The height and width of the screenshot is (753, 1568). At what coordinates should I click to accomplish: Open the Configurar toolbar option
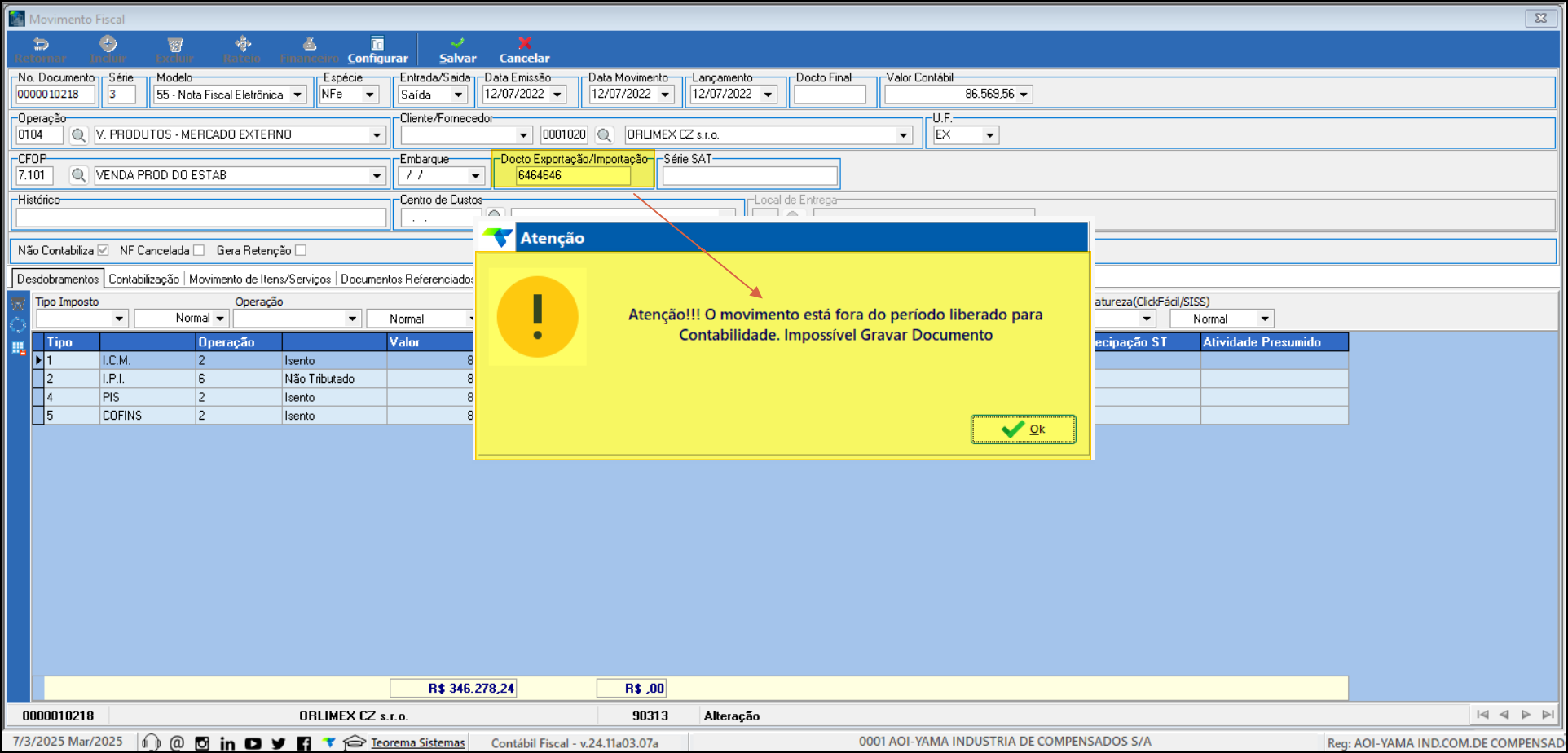pyautogui.click(x=377, y=50)
